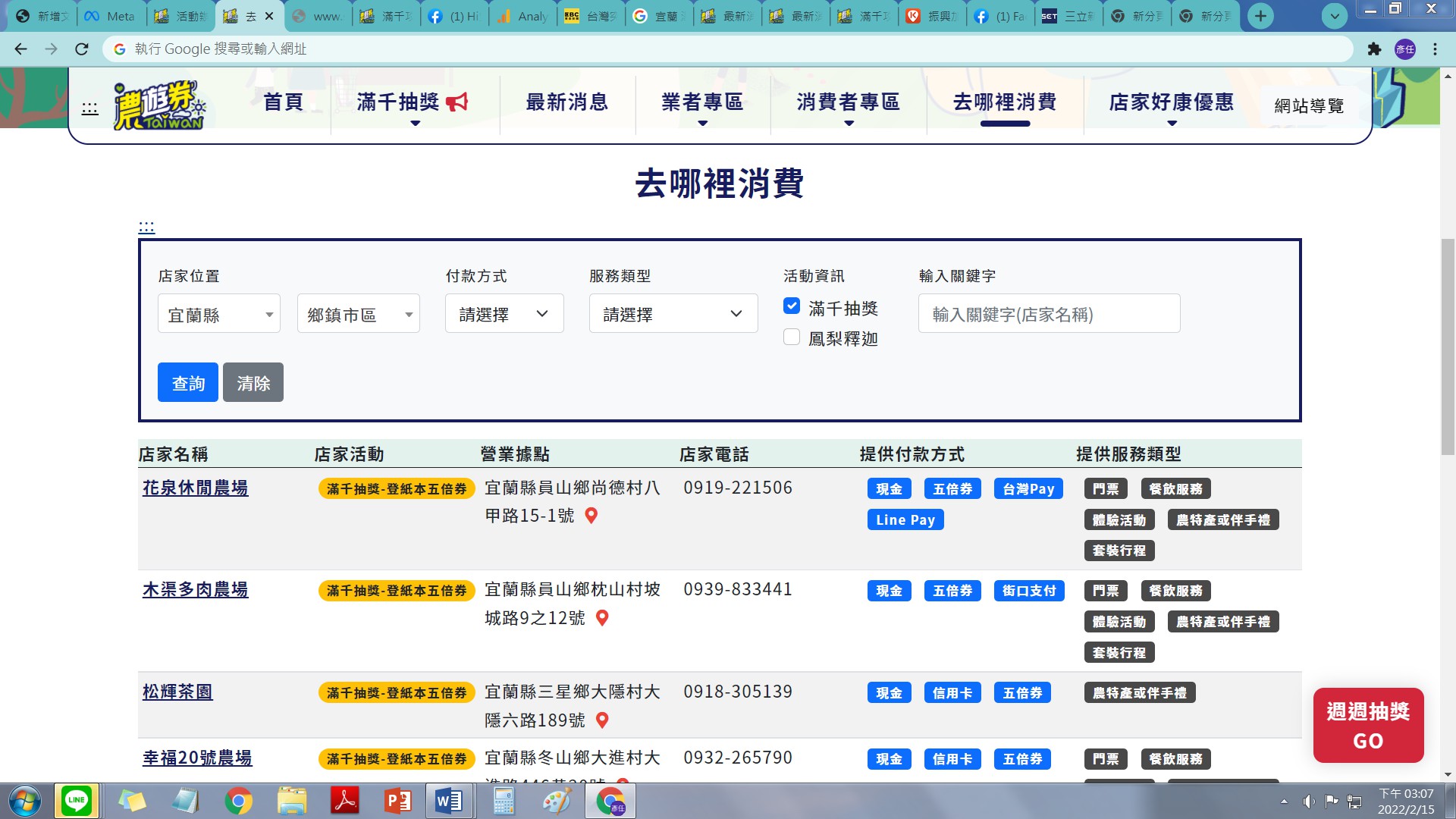Screen dimensions: 1456x819
Task: Open Paint from the taskbar
Action: (x=557, y=801)
